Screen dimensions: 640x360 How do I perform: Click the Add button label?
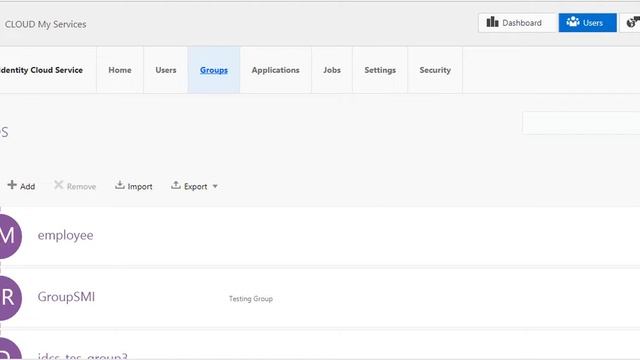pyautogui.click(x=27, y=187)
